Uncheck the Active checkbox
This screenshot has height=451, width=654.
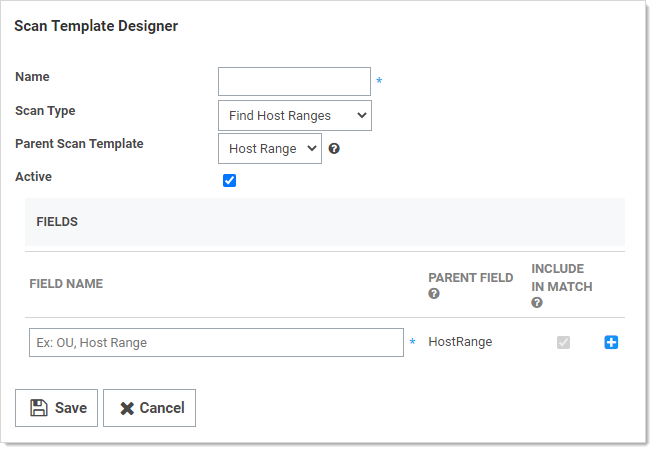coord(229,181)
